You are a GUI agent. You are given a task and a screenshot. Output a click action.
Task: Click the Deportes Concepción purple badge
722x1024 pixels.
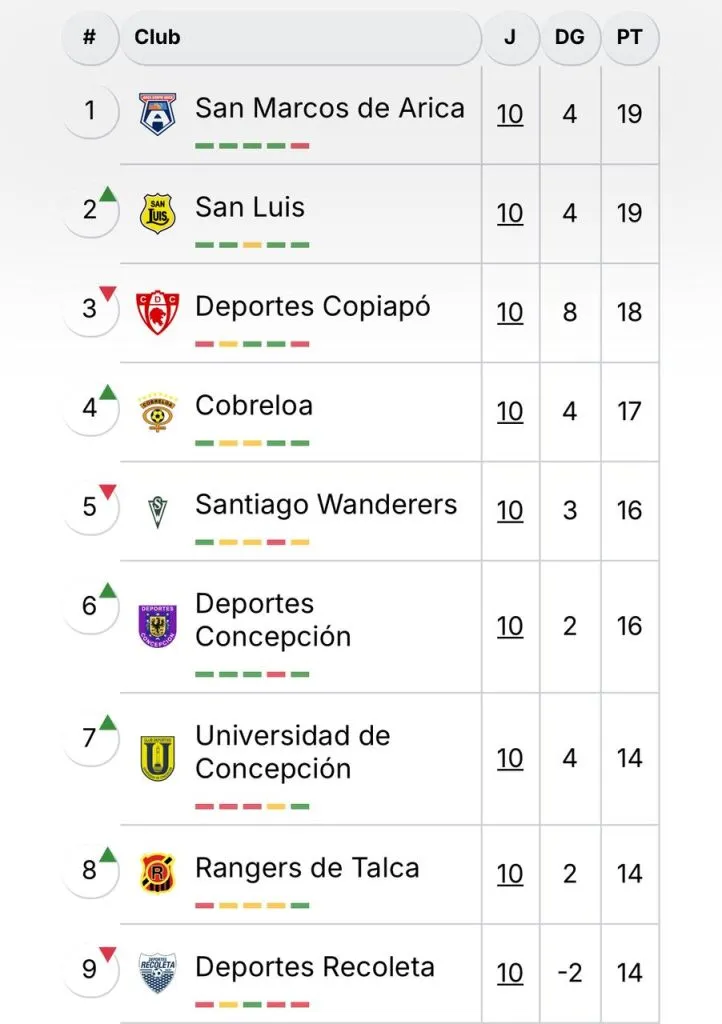(158, 626)
